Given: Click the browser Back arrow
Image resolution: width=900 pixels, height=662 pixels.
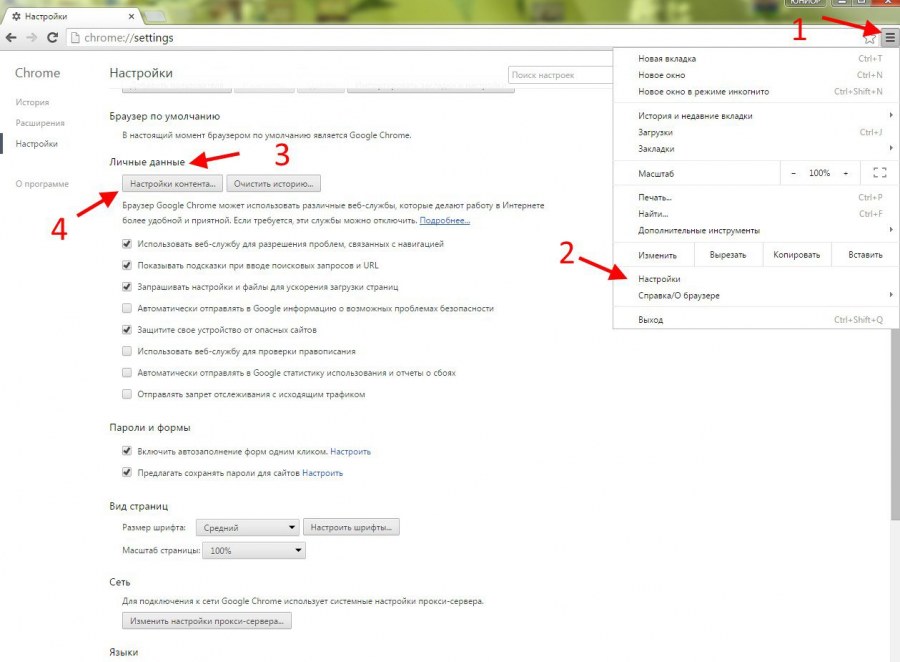Looking at the screenshot, I should tap(11, 37).
